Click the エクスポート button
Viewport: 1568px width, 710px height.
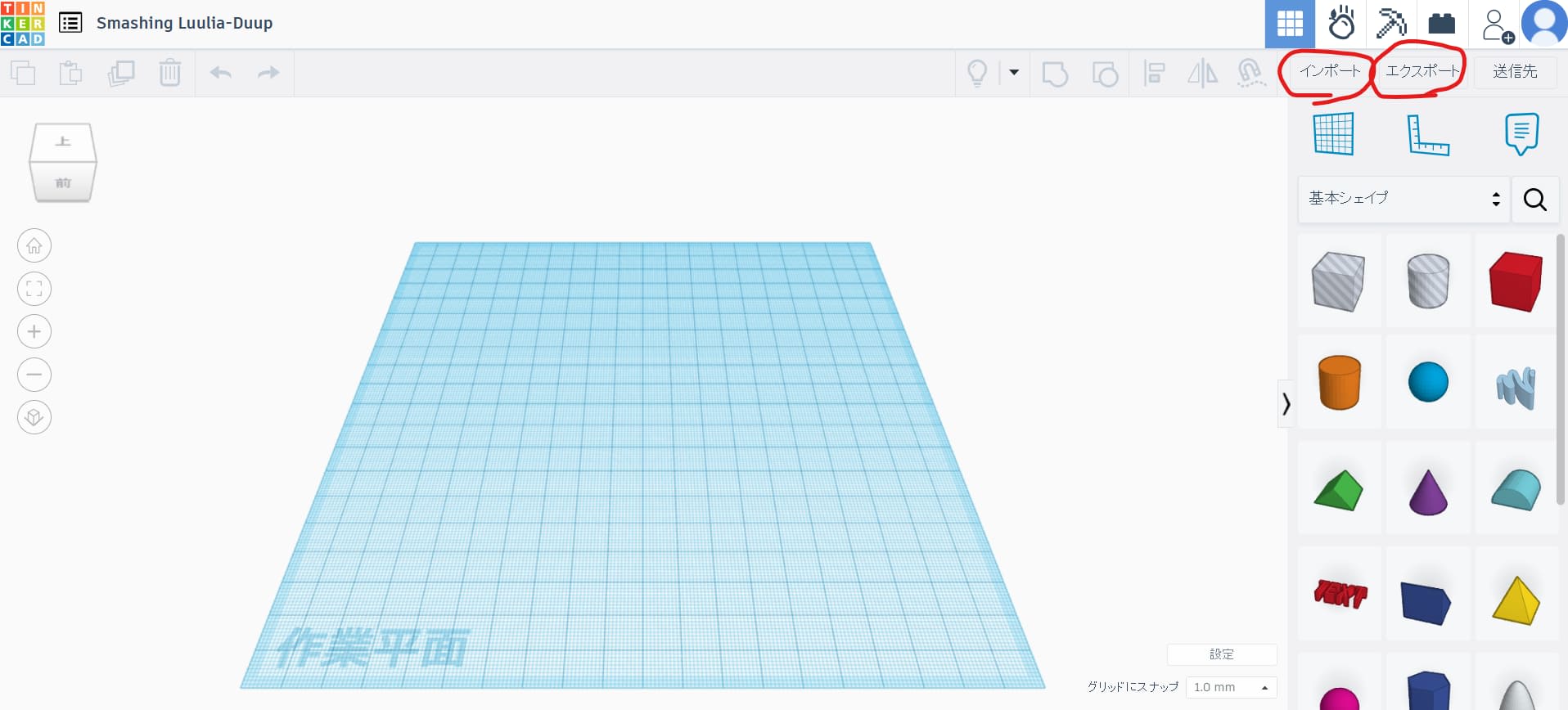coord(1422,71)
